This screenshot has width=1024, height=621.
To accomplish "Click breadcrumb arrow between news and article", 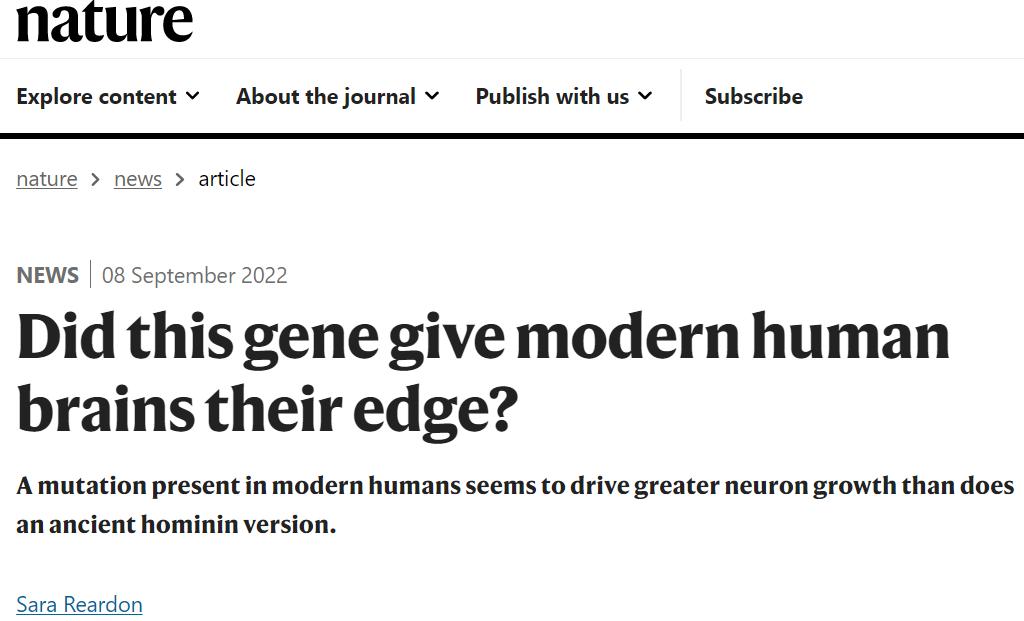I will pyautogui.click(x=180, y=180).
